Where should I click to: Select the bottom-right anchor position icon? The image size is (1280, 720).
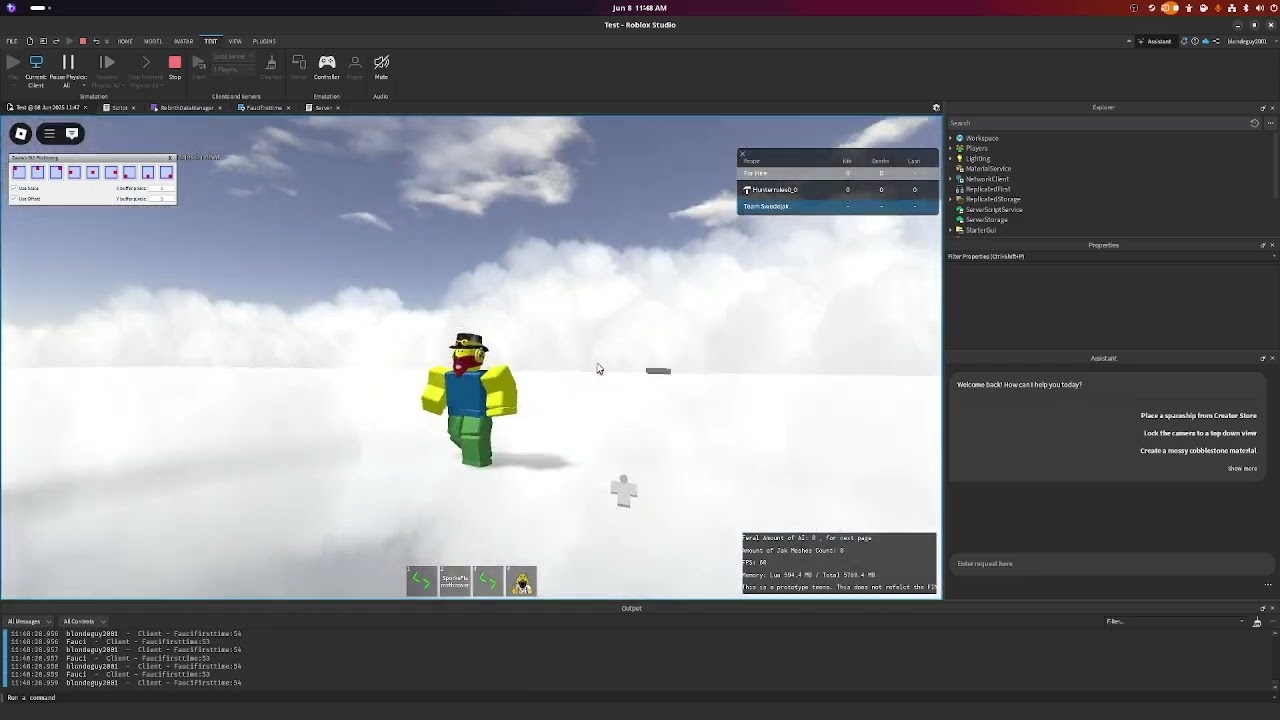point(166,173)
